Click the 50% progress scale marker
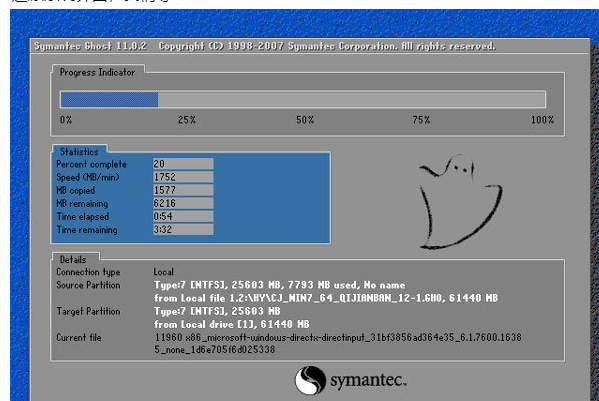Screen dimensions: 599x401 tap(305, 120)
